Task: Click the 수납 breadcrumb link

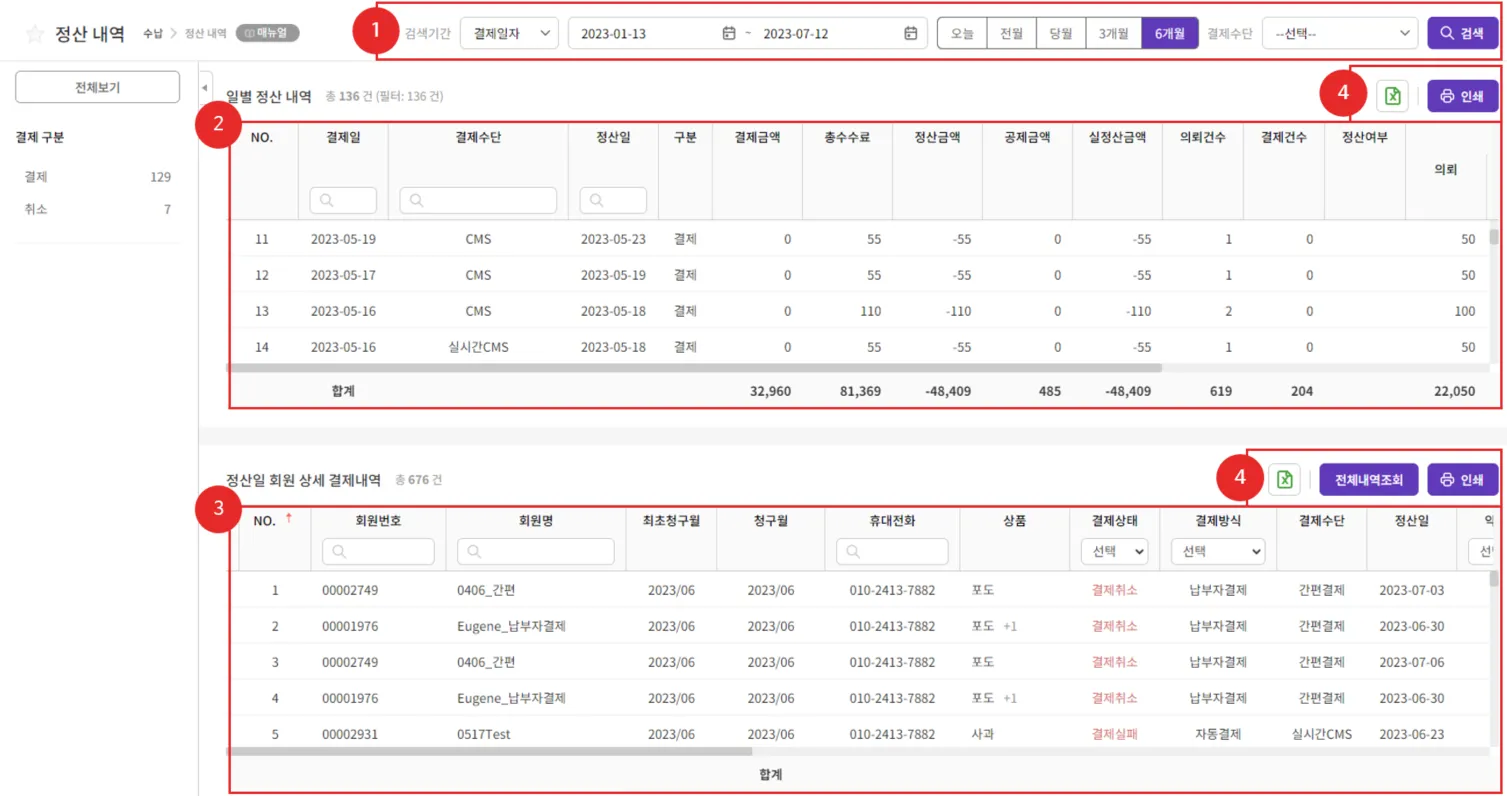Action: pyautogui.click(x=154, y=33)
